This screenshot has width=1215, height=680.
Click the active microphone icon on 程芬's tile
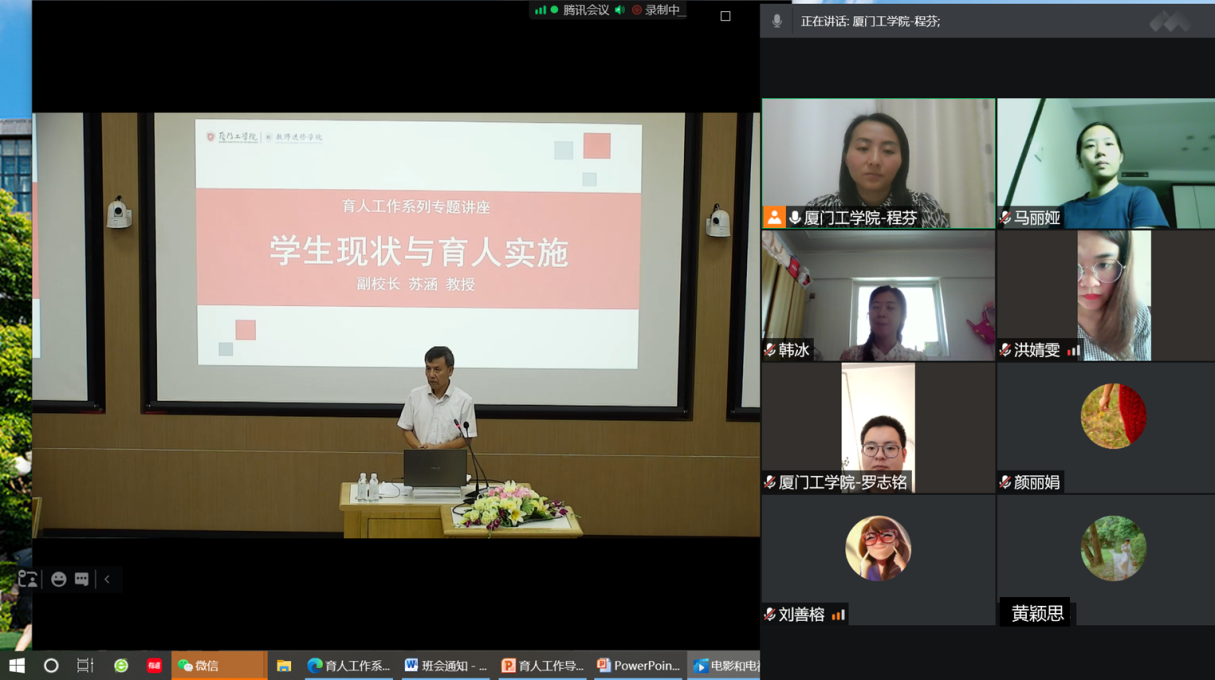pyautogui.click(x=795, y=217)
